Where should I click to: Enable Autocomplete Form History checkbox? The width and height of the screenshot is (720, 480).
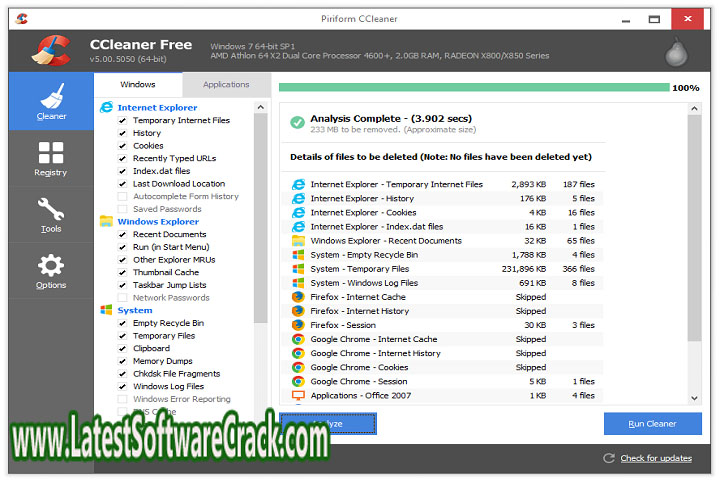point(122,196)
